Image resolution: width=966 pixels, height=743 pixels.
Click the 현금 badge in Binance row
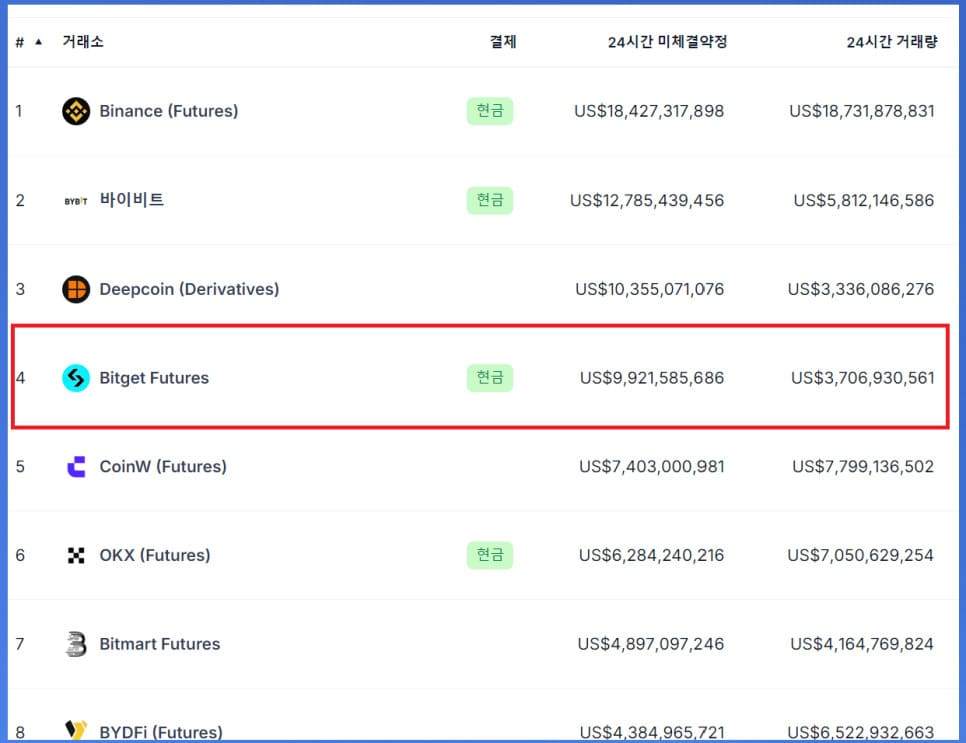[x=490, y=112]
